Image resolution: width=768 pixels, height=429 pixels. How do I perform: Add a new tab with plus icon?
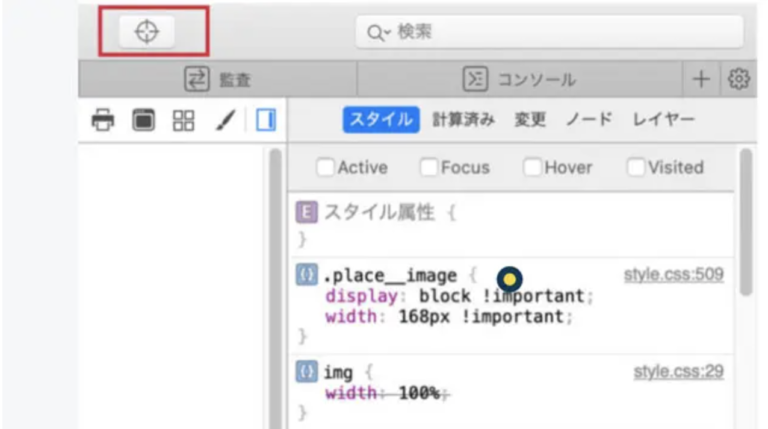(701, 79)
